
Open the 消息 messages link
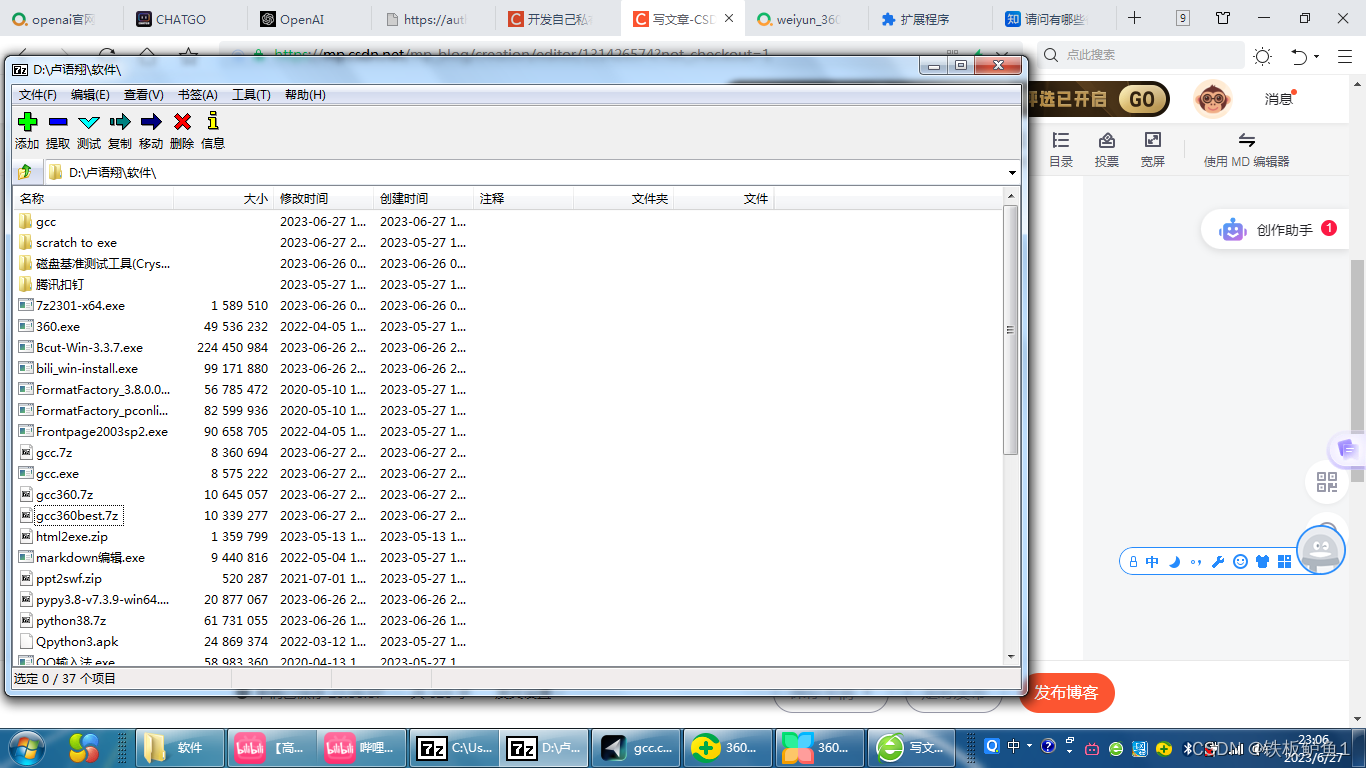coord(1279,99)
